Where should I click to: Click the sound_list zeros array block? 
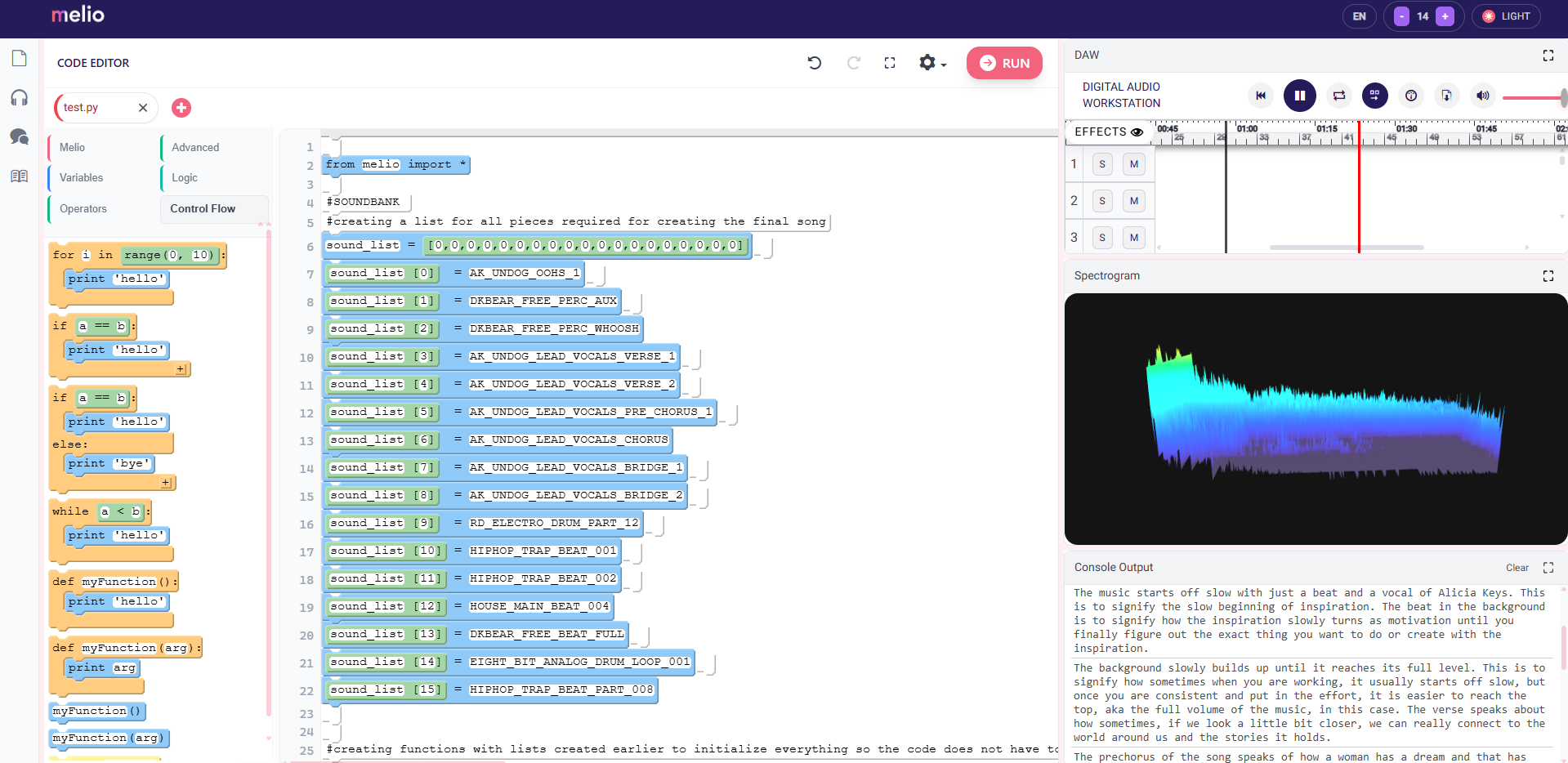pos(586,246)
